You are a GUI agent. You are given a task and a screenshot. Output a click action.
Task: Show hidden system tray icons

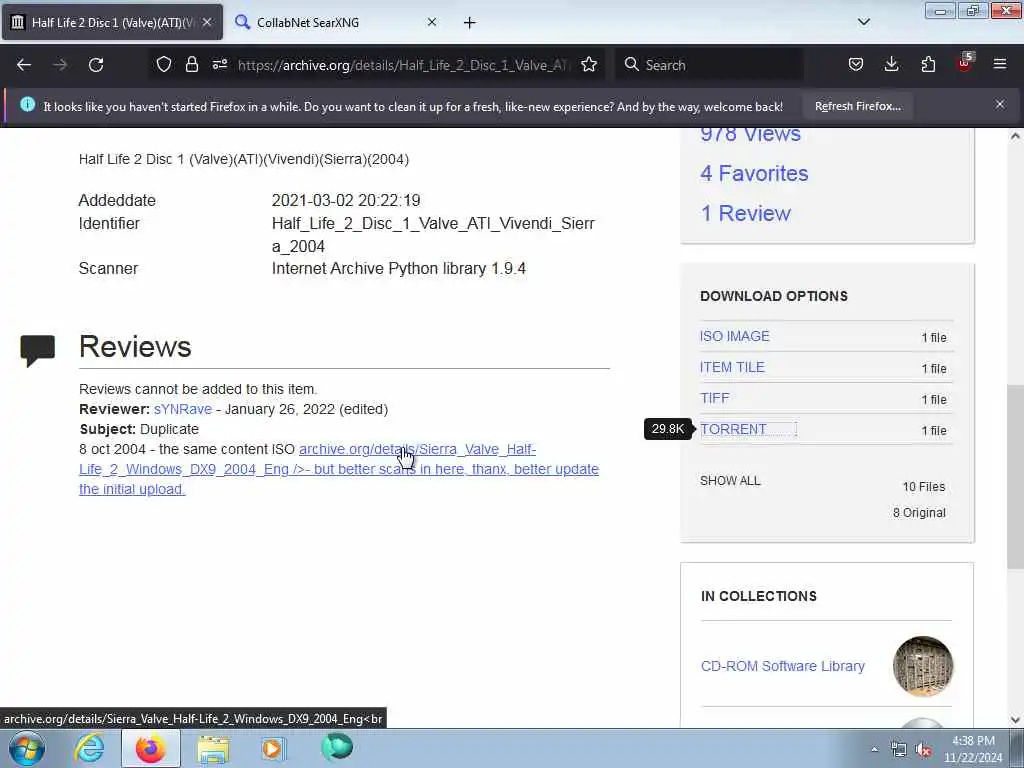(874, 749)
